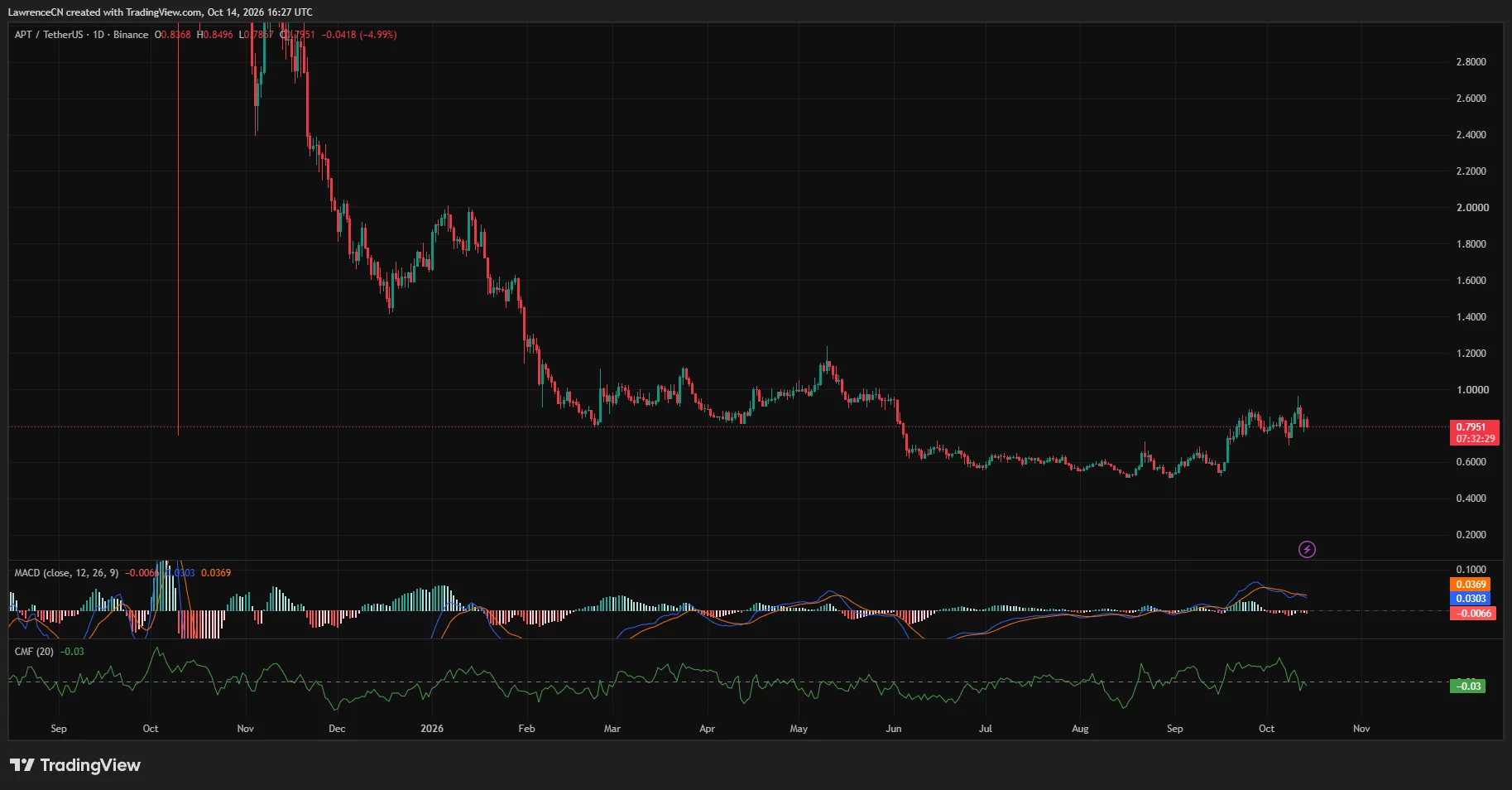
Task: Click the May label on time axis
Action: (x=799, y=729)
